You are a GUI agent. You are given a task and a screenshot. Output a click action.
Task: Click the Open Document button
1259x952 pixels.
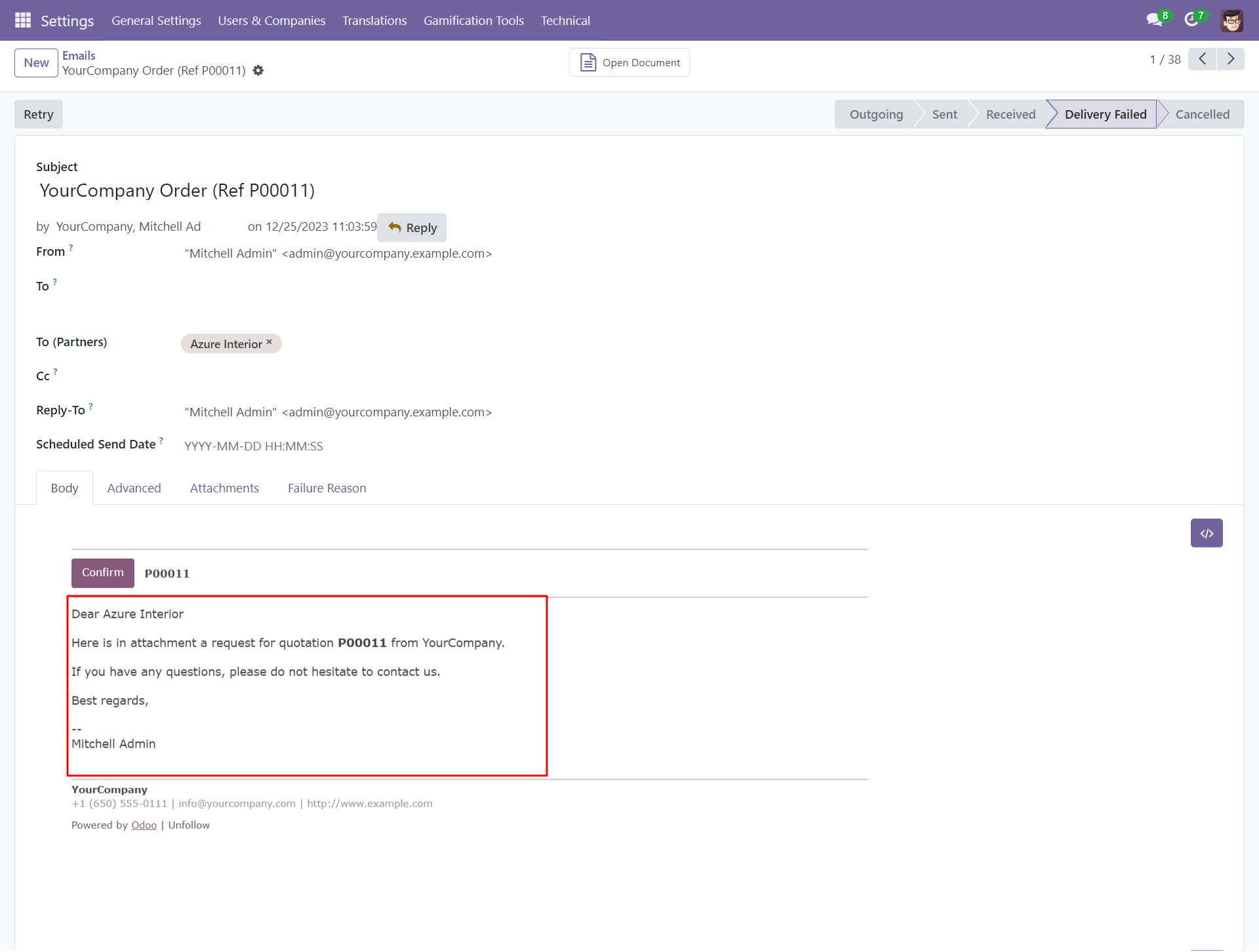pos(629,62)
